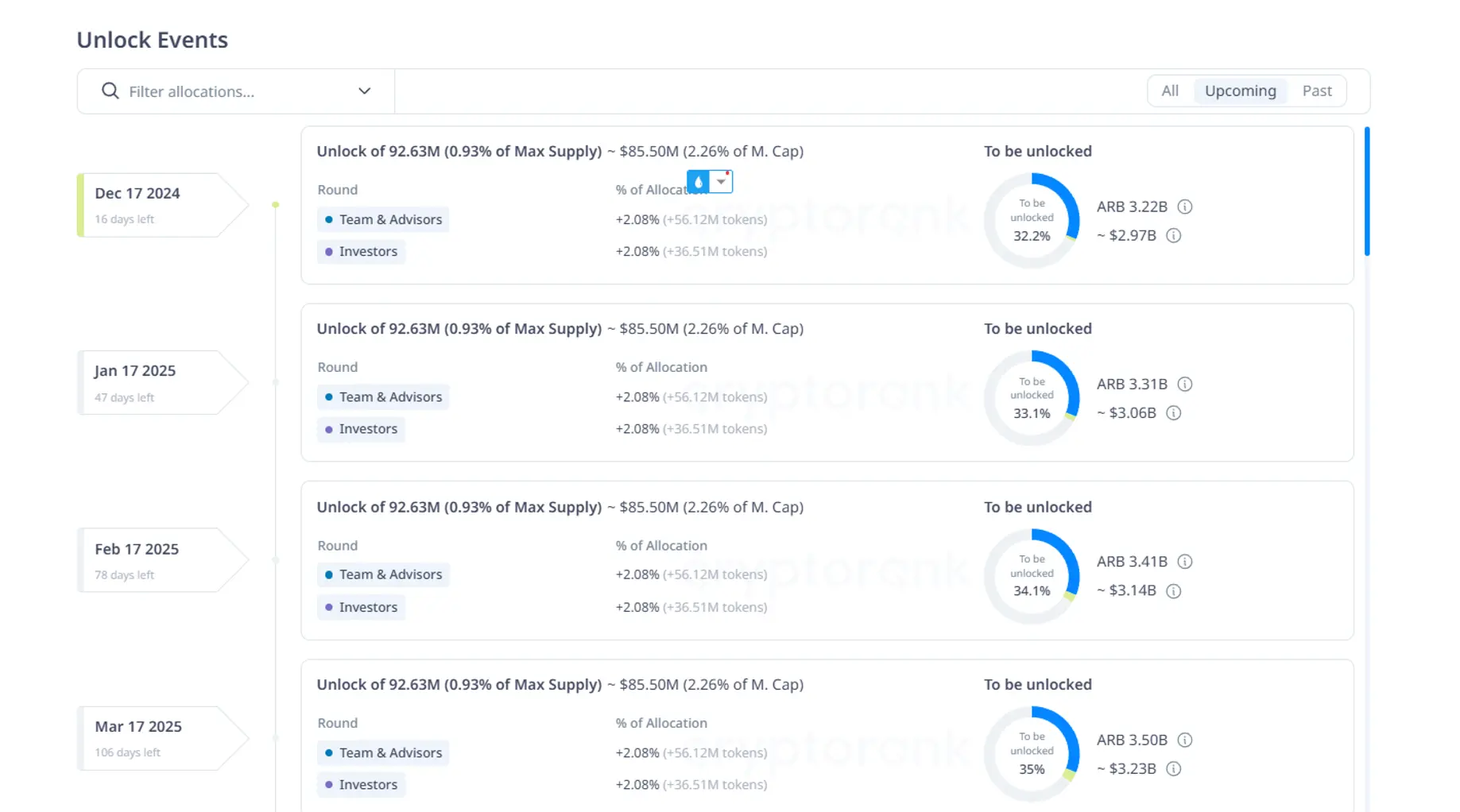The image size is (1460, 812).
Task: Click info icon next to ~ $2.97B
Action: point(1173,235)
